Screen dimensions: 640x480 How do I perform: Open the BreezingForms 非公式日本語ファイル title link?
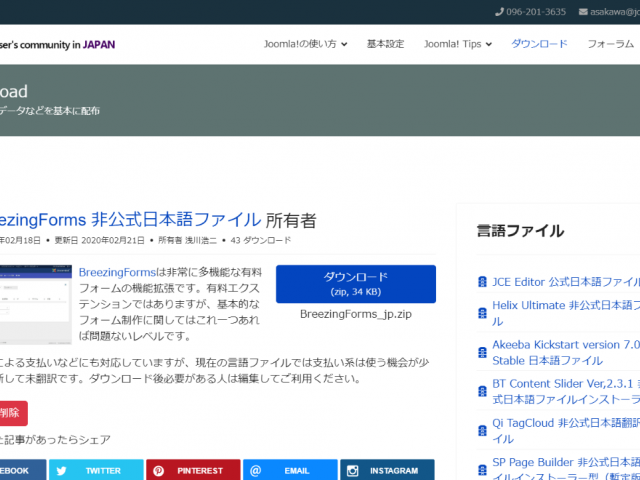[131, 220]
